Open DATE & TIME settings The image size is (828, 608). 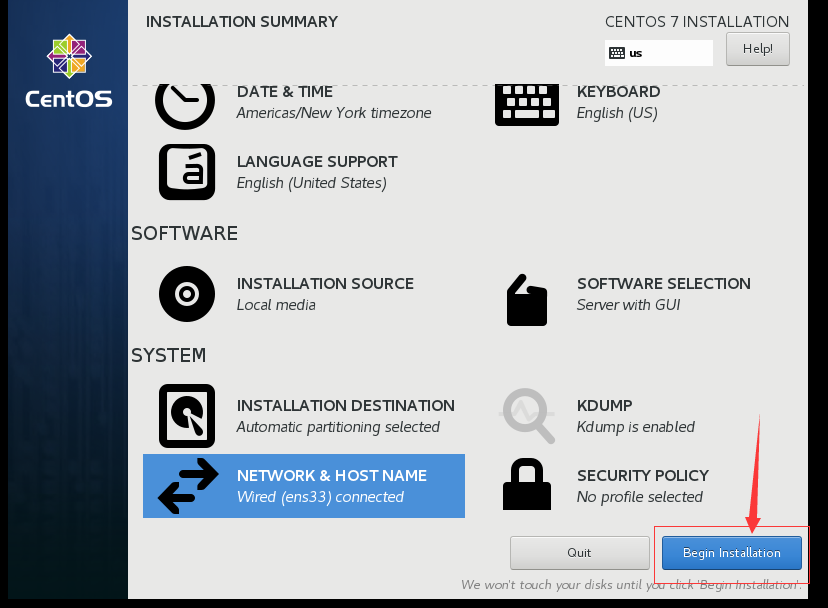285,92
